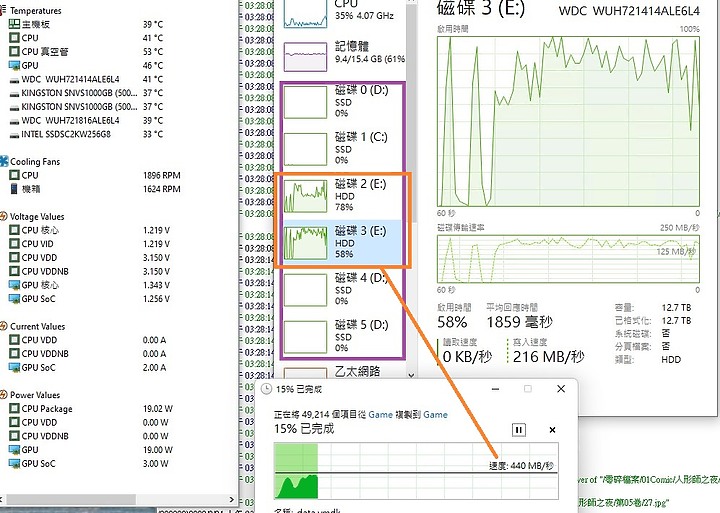
Task: Click the horizontal scrollbar thumb in sensor panel
Action: pos(71,499)
